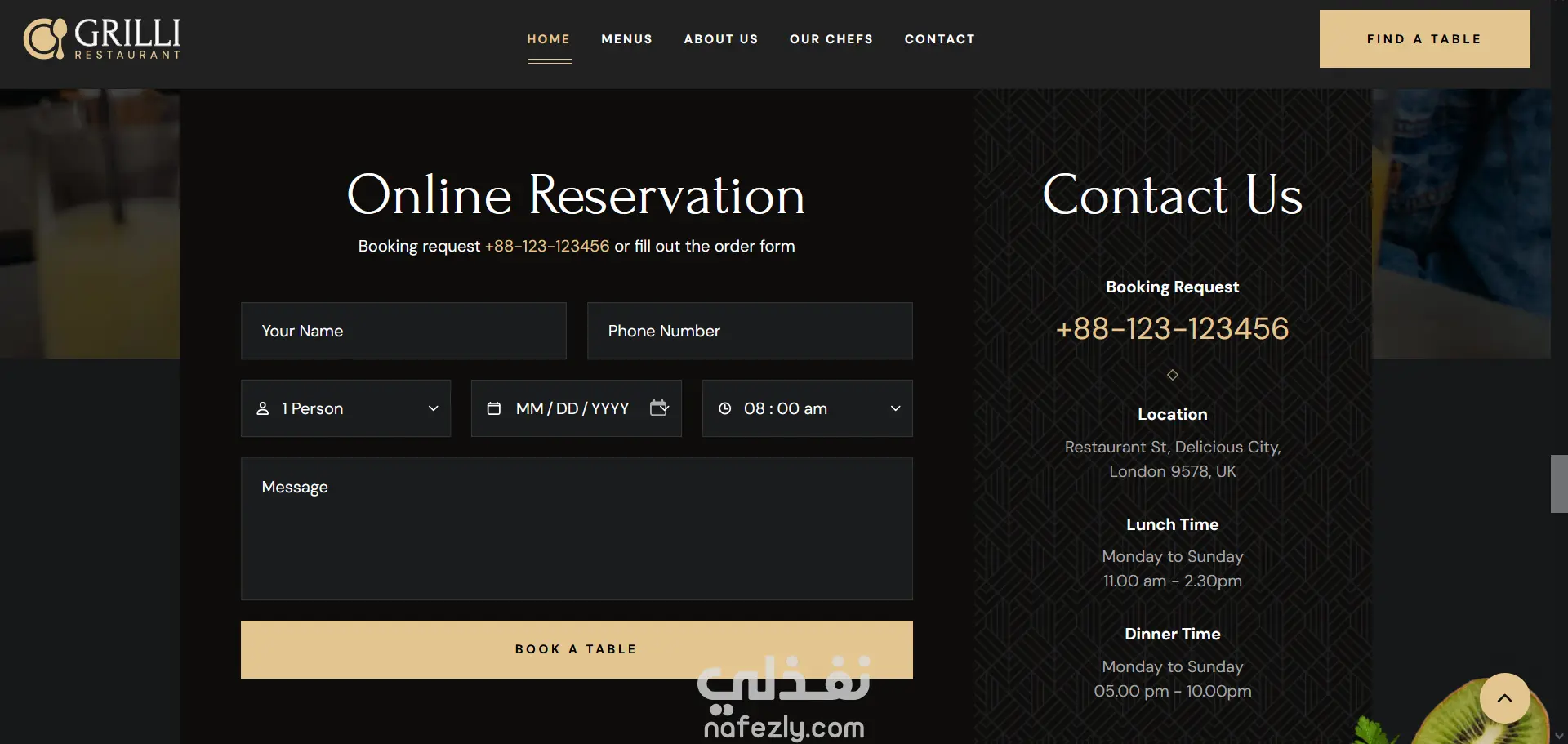The image size is (1568, 744).
Task: Focus the Phone Number input field
Action: [x=750, y=331]
